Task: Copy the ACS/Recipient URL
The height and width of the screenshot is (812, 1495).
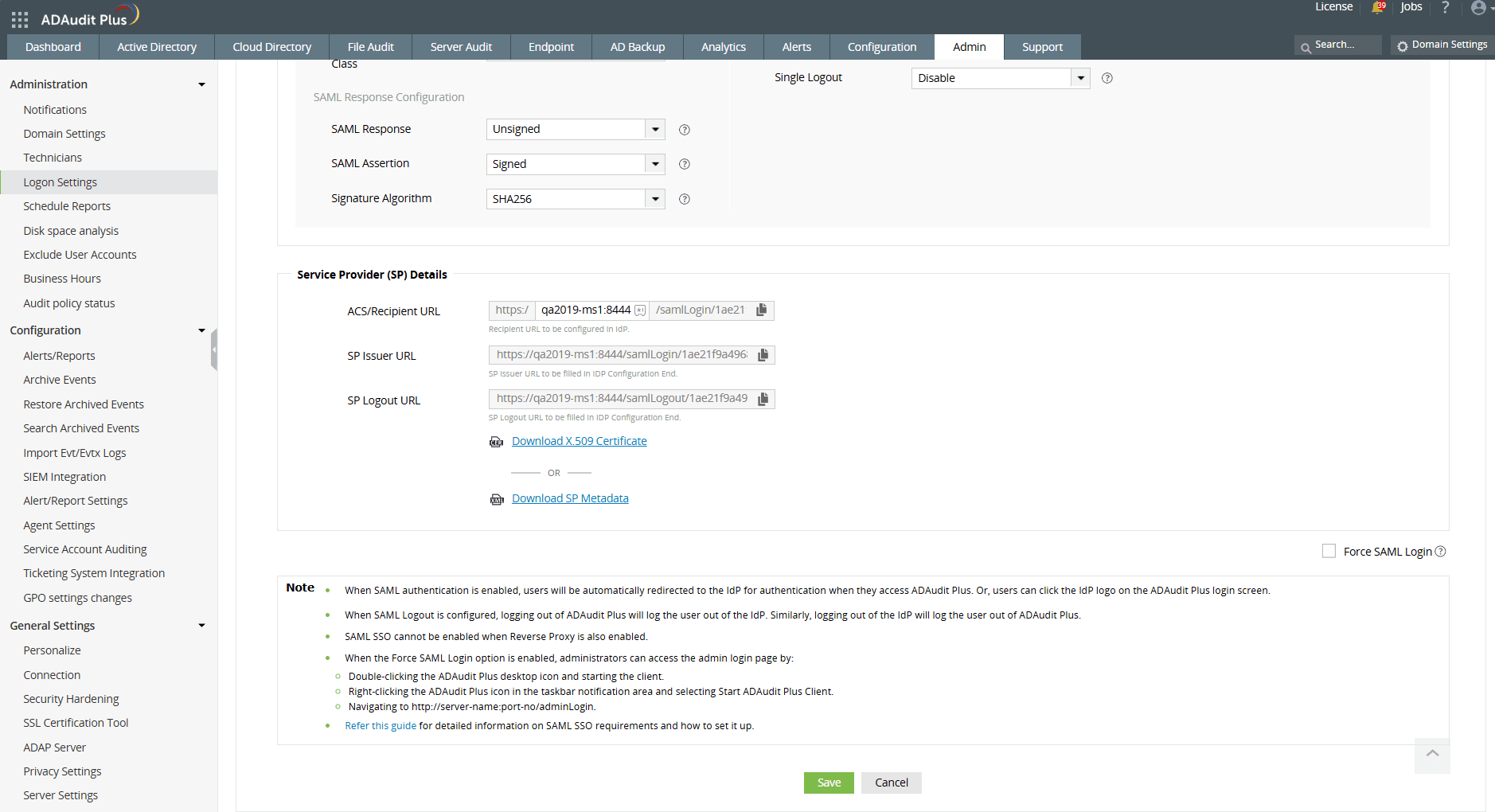Action: coord(761,310)
